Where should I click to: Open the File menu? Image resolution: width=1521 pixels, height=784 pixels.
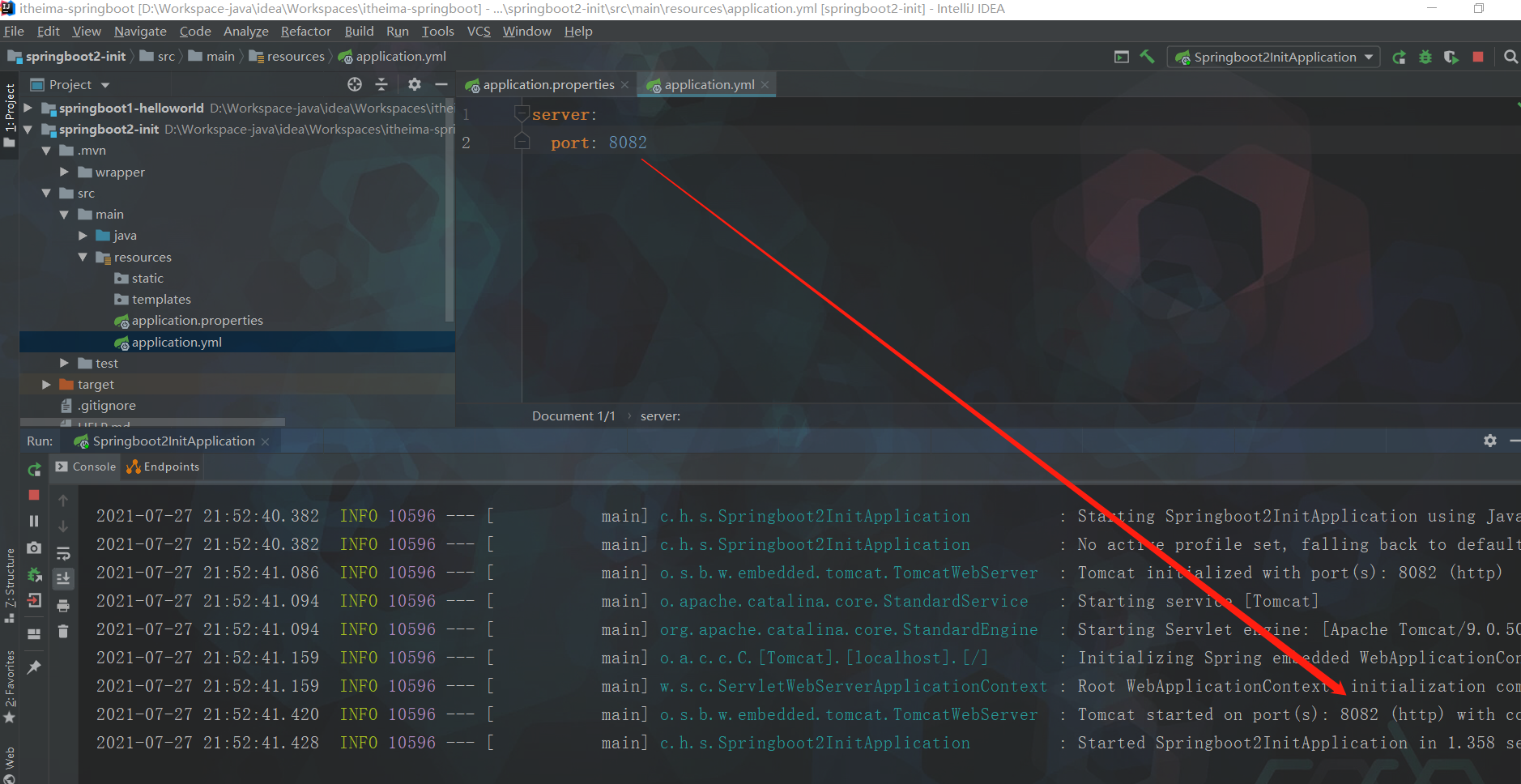pyautogui.click(x=14, y=31)
